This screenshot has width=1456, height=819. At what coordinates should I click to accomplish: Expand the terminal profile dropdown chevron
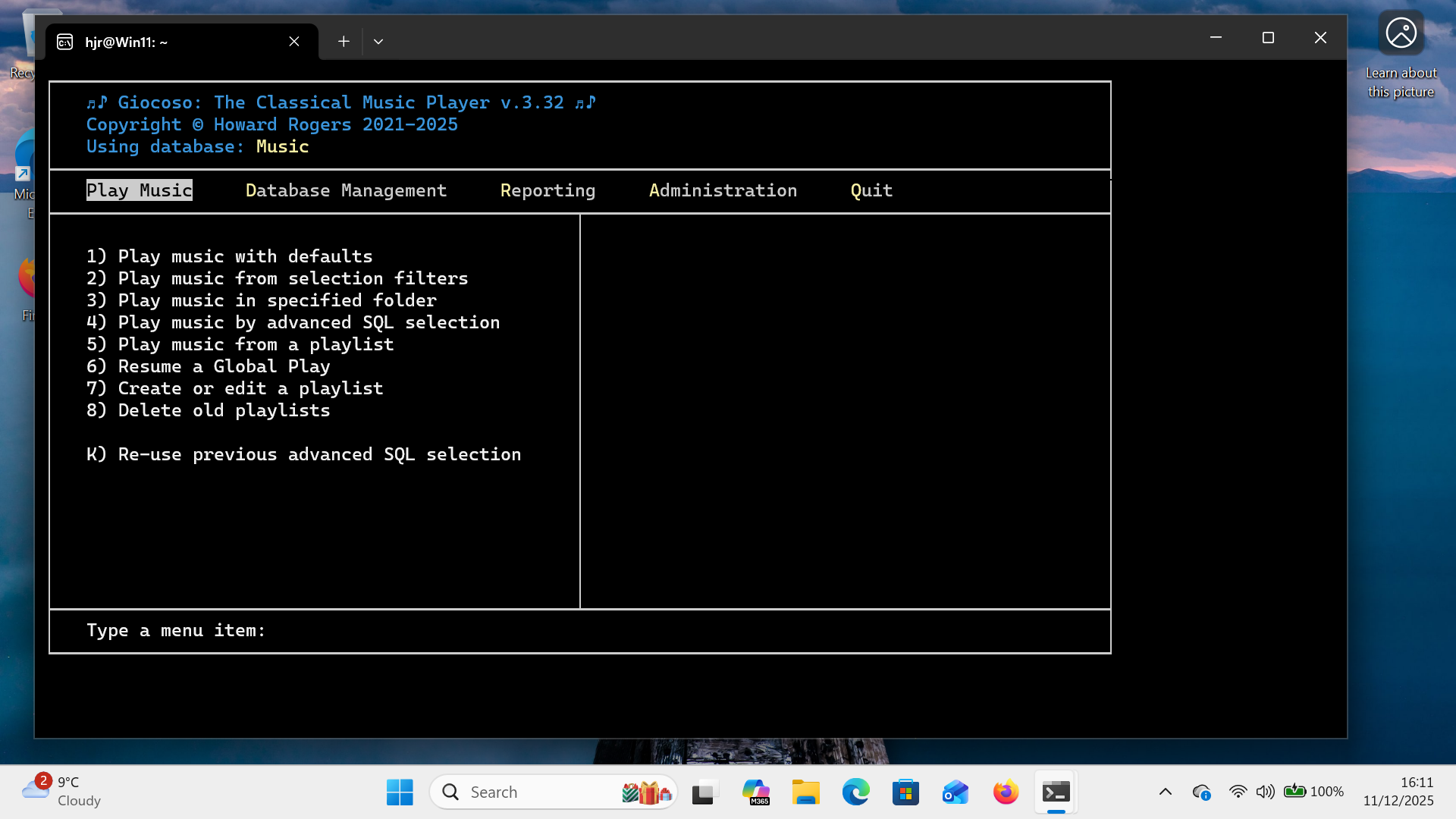tap(378, 42)
